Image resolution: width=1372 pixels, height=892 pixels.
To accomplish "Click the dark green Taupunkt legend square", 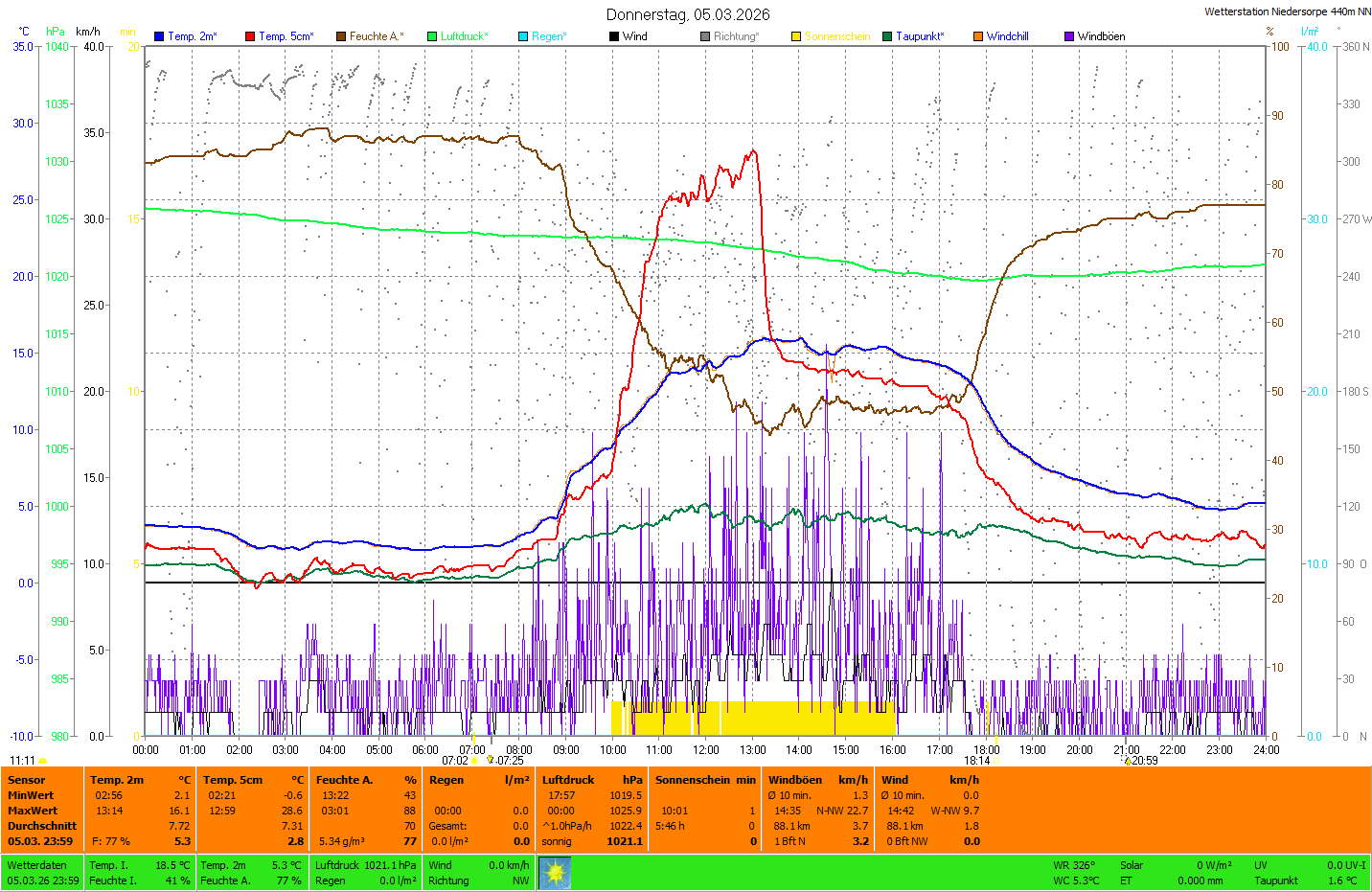I will (x=887, y=36).
